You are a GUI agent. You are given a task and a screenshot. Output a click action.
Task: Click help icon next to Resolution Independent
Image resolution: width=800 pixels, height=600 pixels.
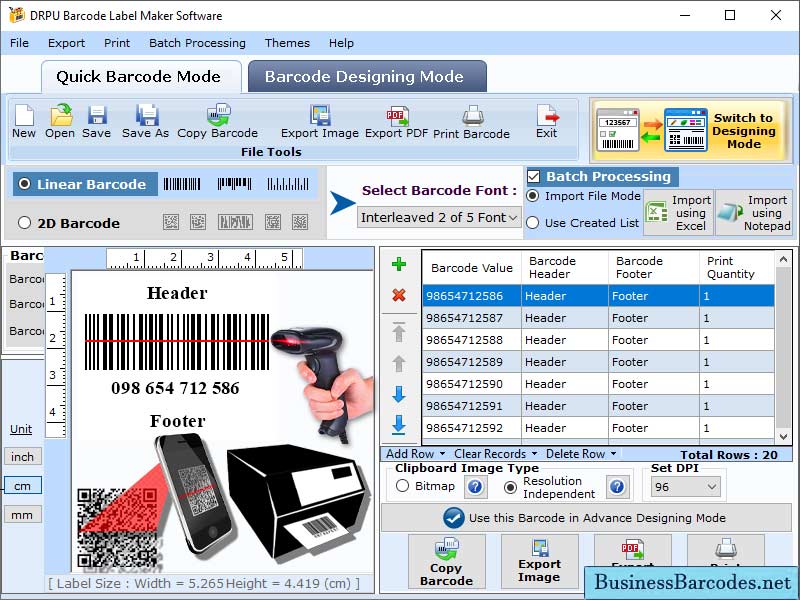click(x=617, y=487)
